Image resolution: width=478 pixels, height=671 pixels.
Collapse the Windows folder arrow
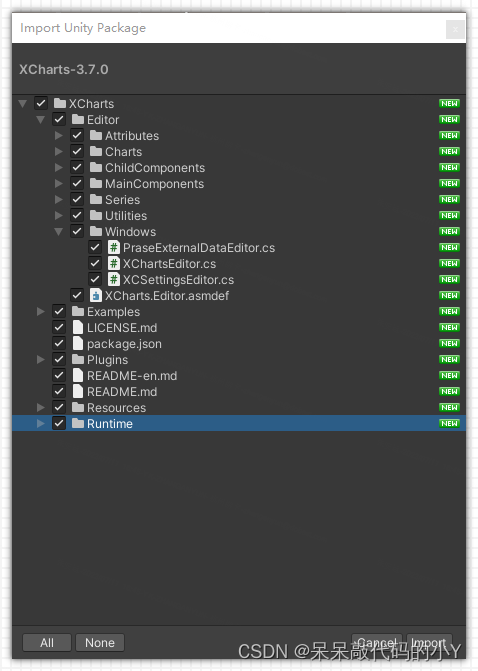(59, 232)
